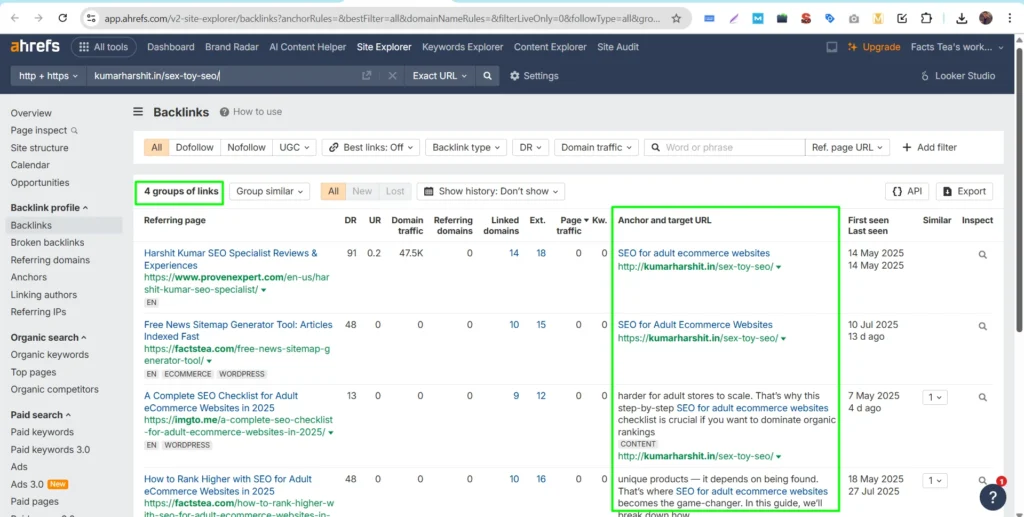This screenshot has width=1024, height=517.
Task: Export the backlinks list
Action: (965, 191)
